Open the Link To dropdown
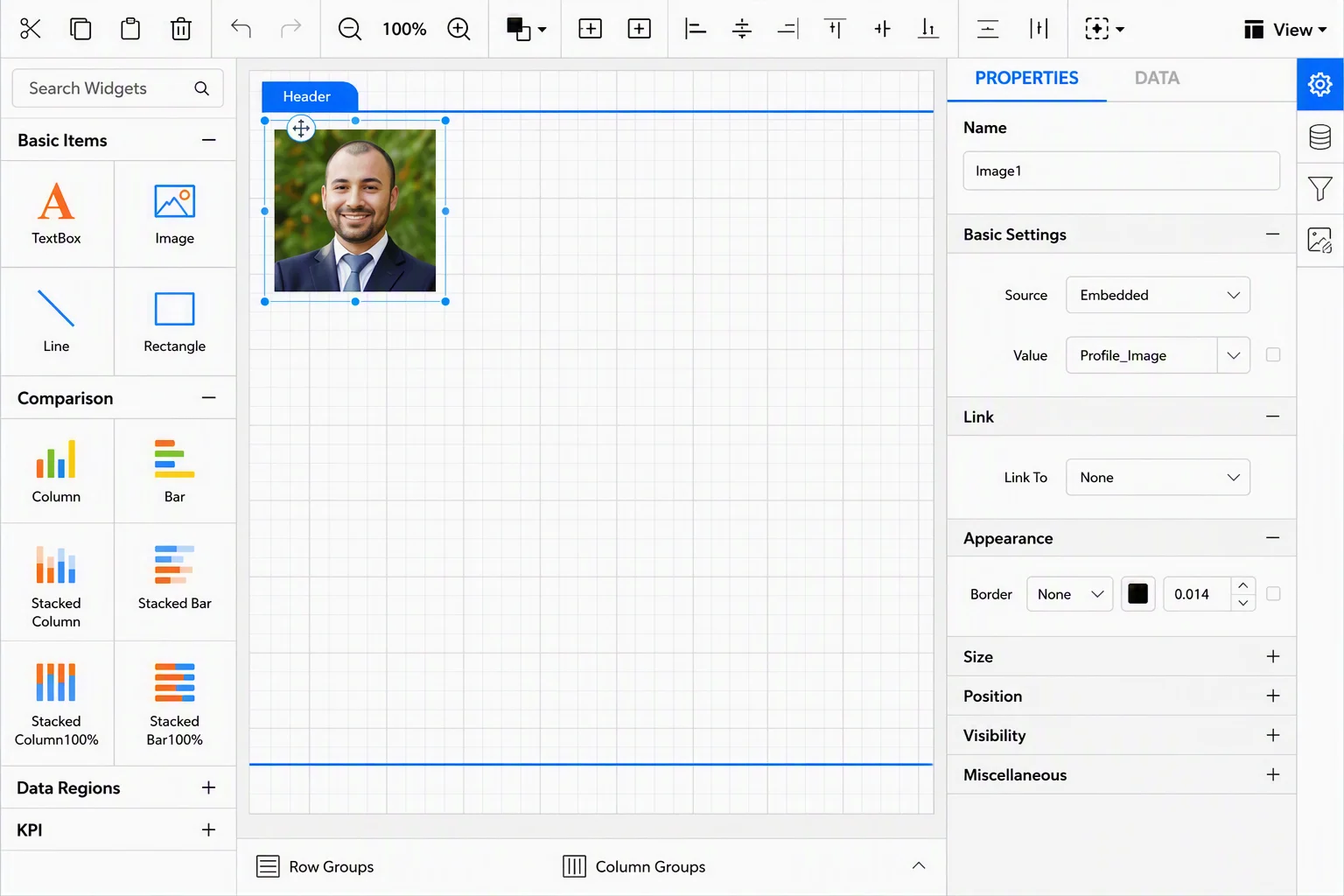This screenshot has width=1344, height=896. [x=1158, y=477]
